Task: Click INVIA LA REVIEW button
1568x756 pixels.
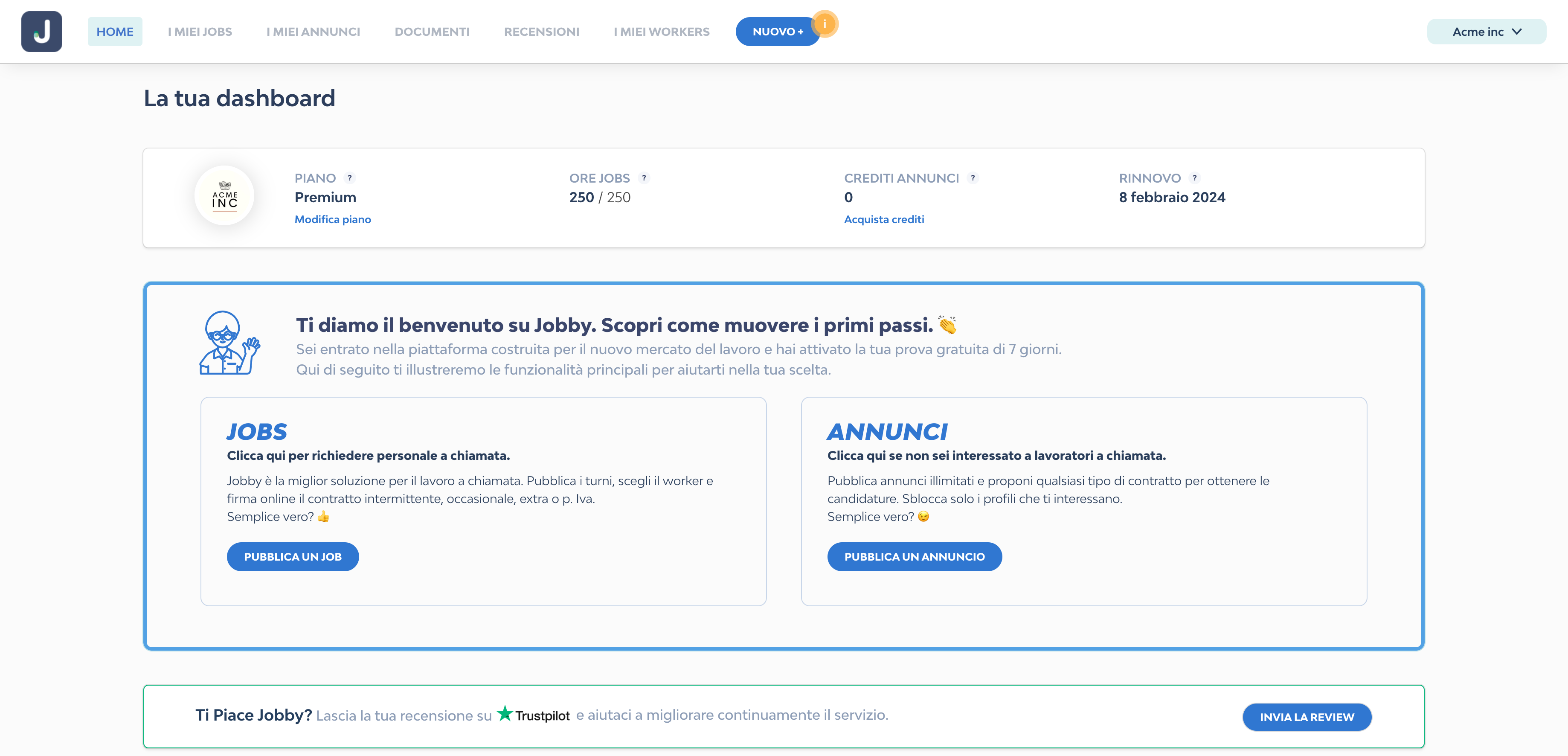Action: [x=1307, y=717]
